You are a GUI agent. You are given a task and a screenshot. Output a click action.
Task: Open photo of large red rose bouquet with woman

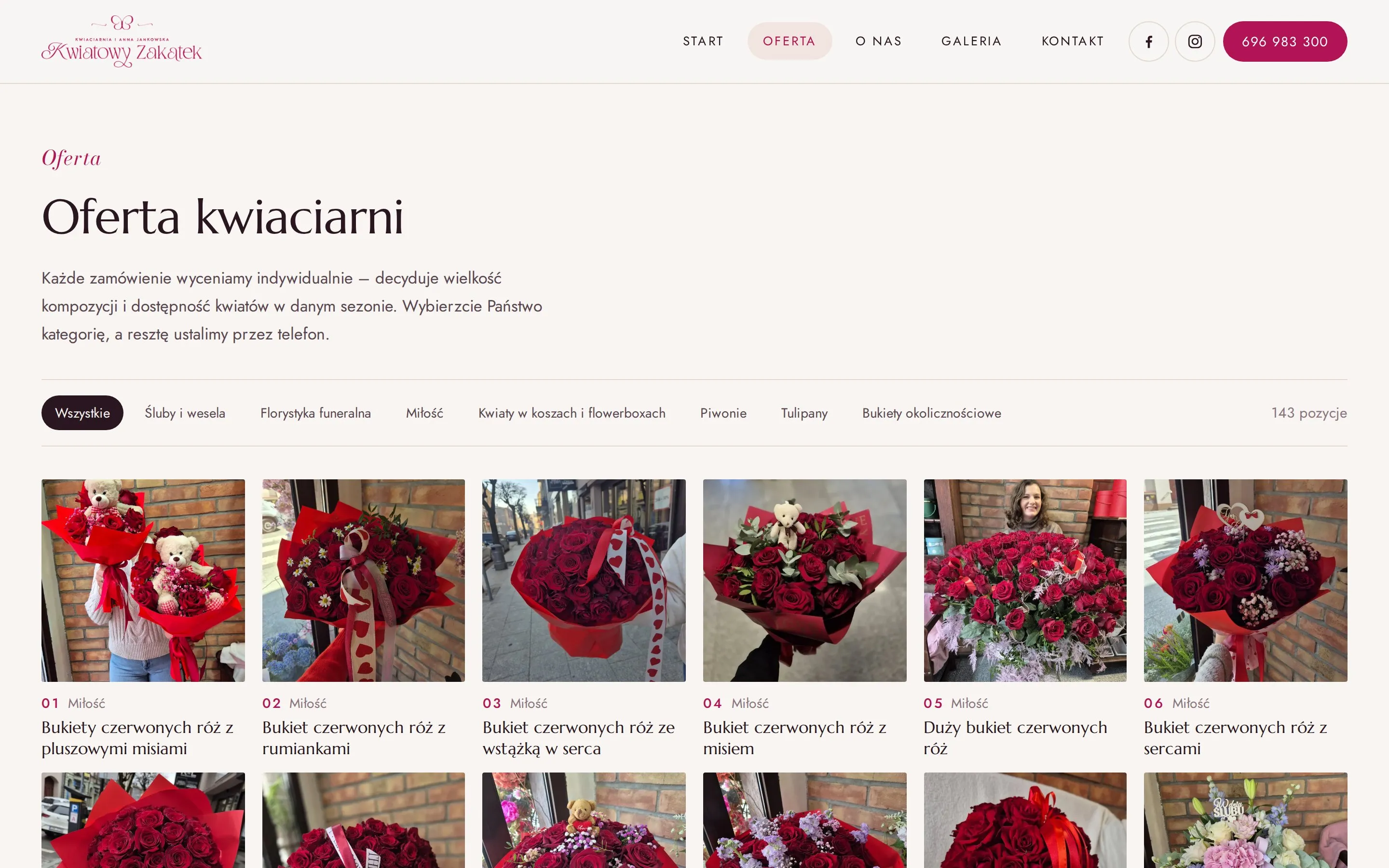[x=1025, y=581]
